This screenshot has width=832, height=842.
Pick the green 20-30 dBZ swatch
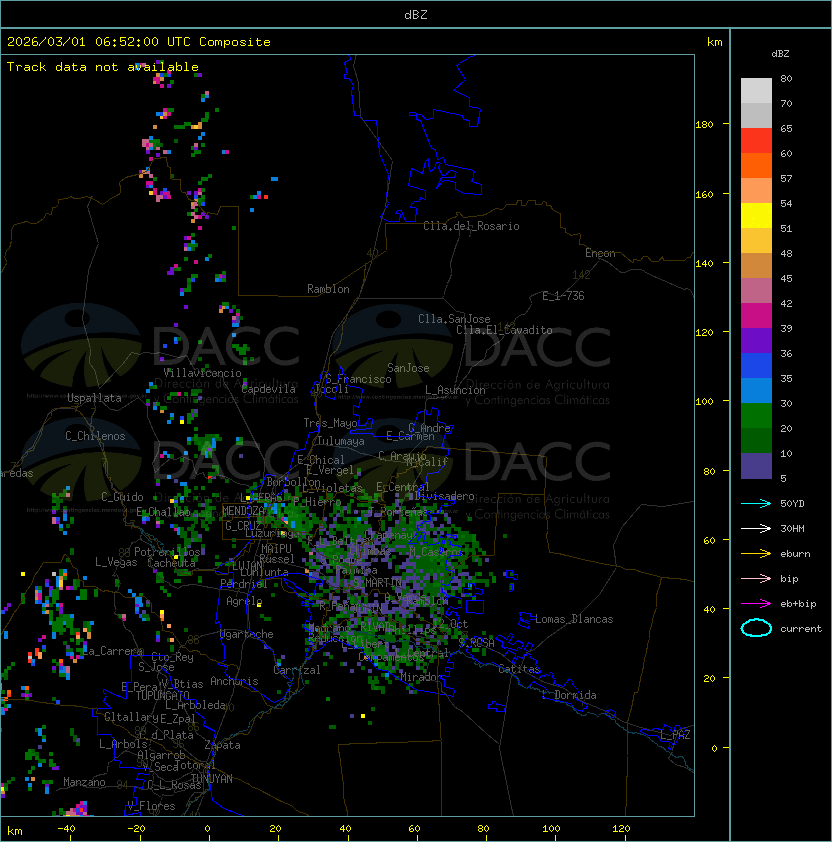pos(756,416)
